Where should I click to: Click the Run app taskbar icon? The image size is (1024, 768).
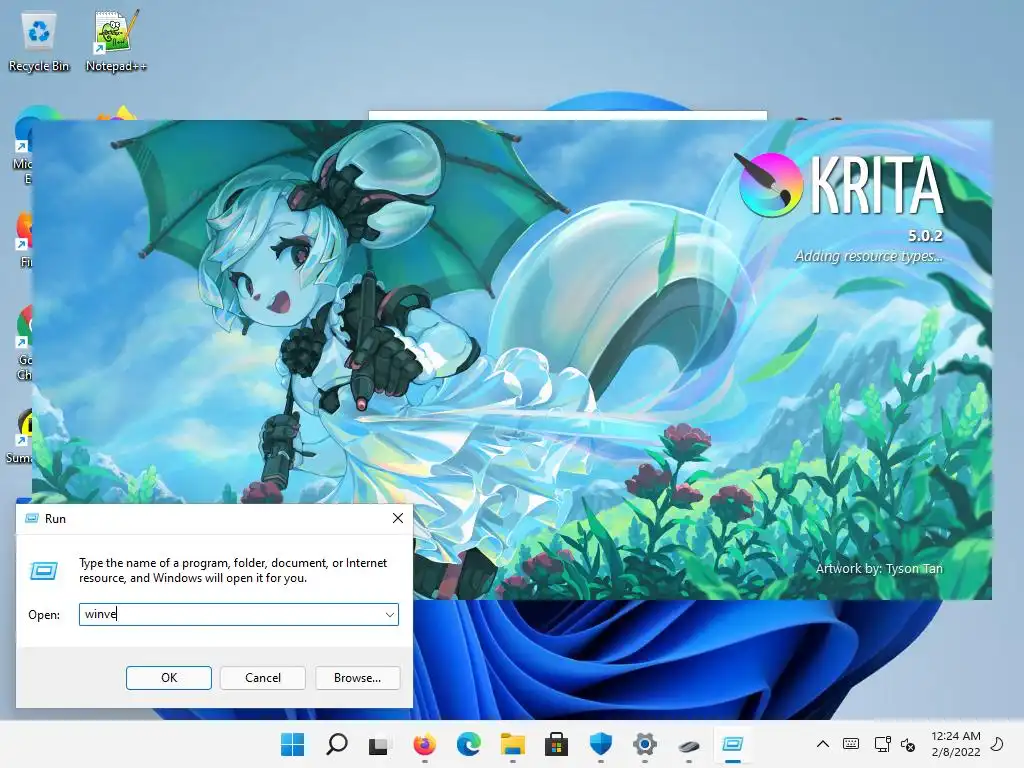pyautogui.click(x=733, y=744)
